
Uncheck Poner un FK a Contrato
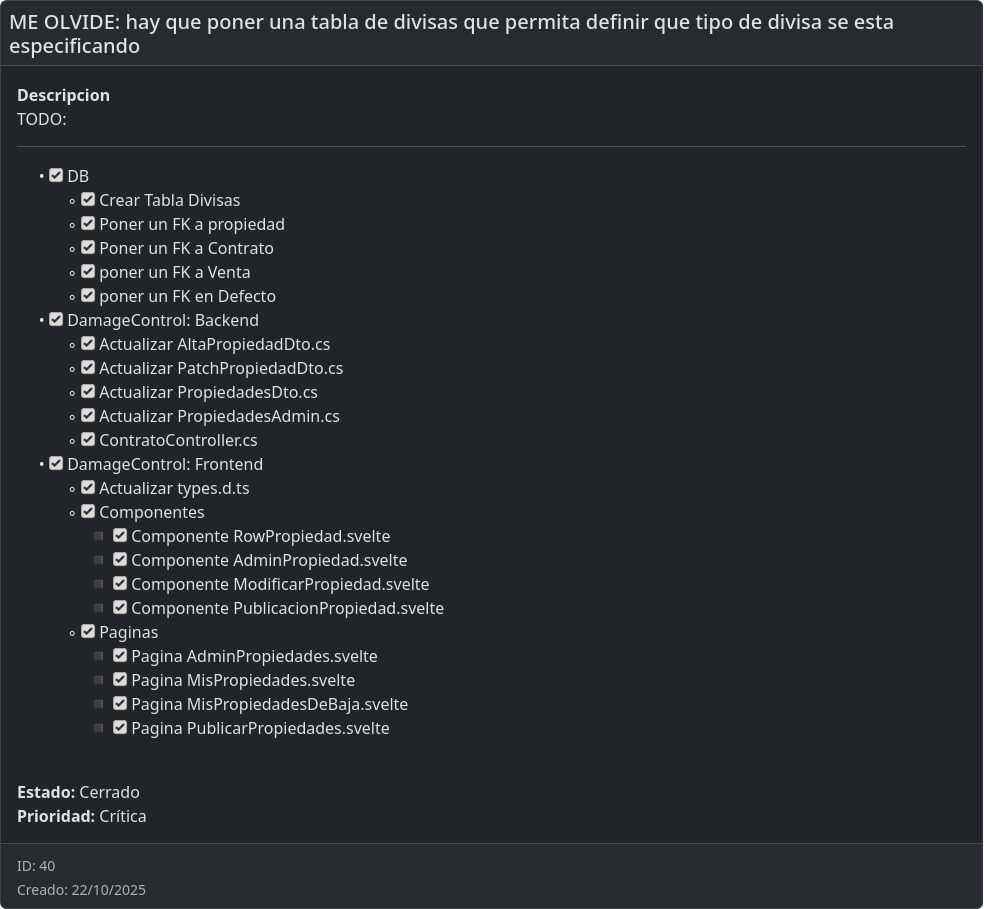coord(88,247)
